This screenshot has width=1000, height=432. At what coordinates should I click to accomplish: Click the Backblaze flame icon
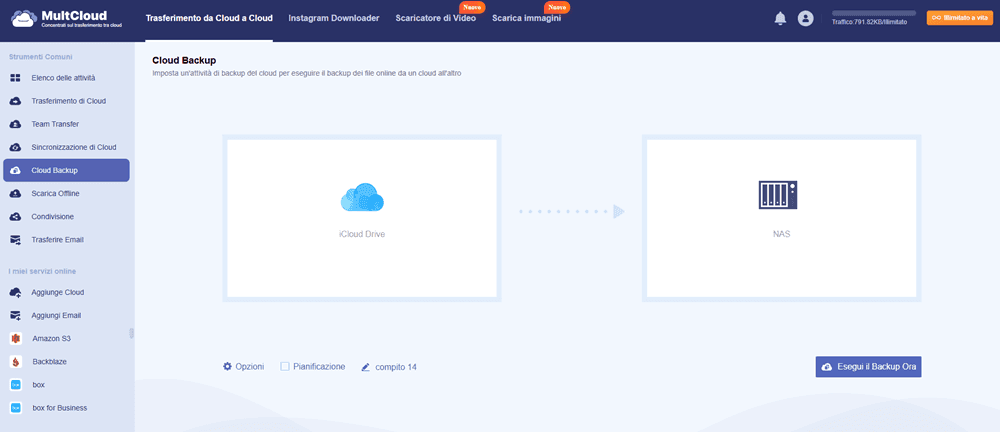16,362
